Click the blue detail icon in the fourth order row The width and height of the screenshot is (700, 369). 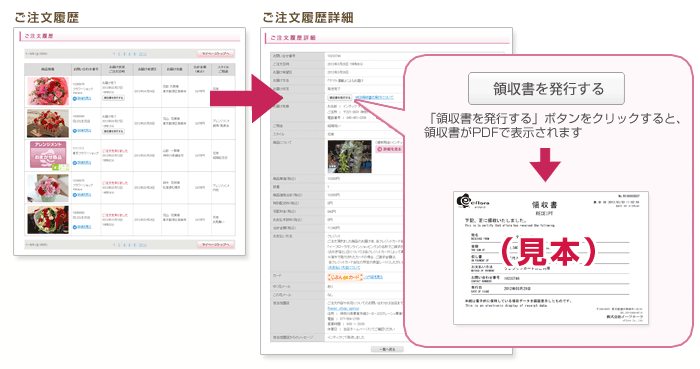(x=75, y=195)
